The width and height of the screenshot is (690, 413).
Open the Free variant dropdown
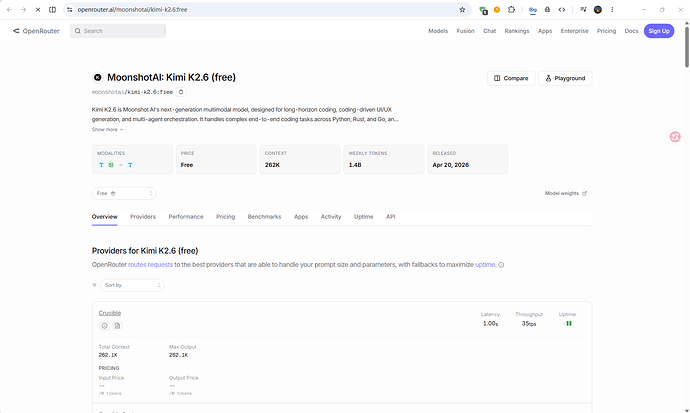[x=124, y=194]
